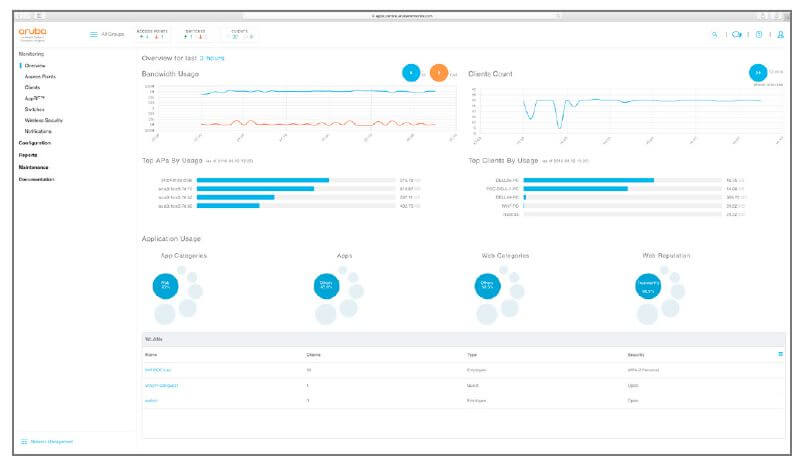Open the table column settings icon in WLANs

point(780,354)
